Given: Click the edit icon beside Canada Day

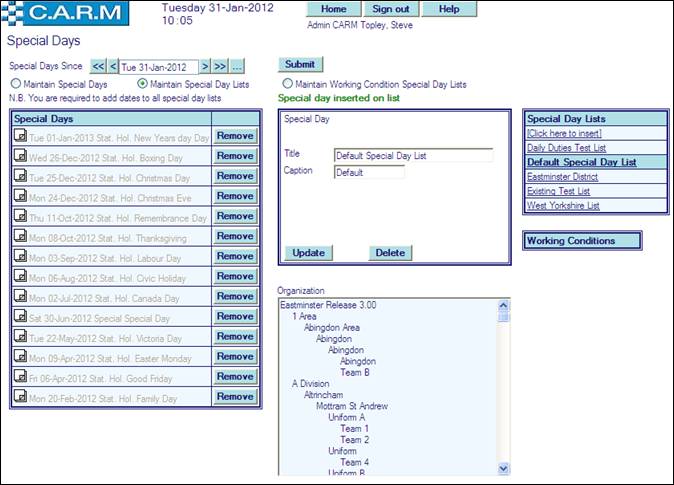Looking at the screenshot, I should [20, 297].
